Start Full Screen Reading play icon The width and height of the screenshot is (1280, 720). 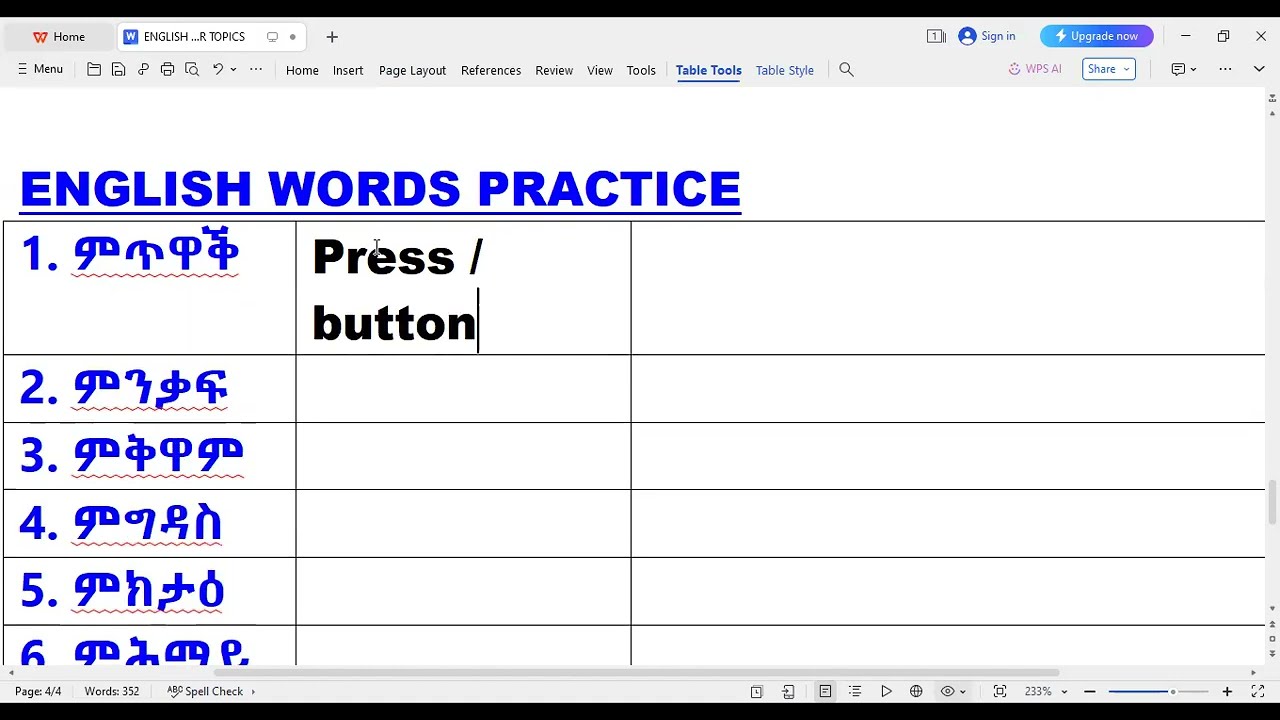886,691
